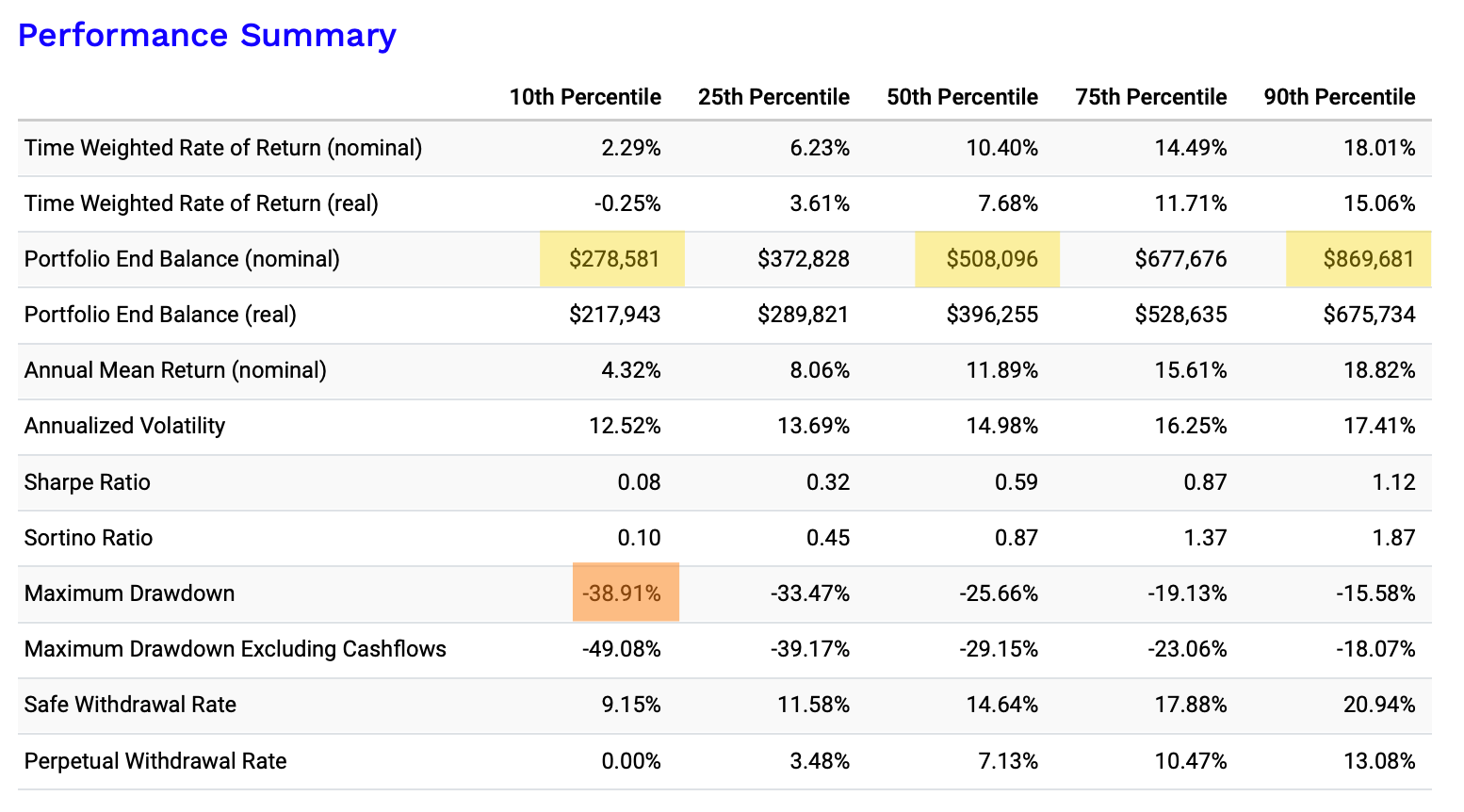
Task: Select the 10th Percentile column header
Action: pos(585,97)
